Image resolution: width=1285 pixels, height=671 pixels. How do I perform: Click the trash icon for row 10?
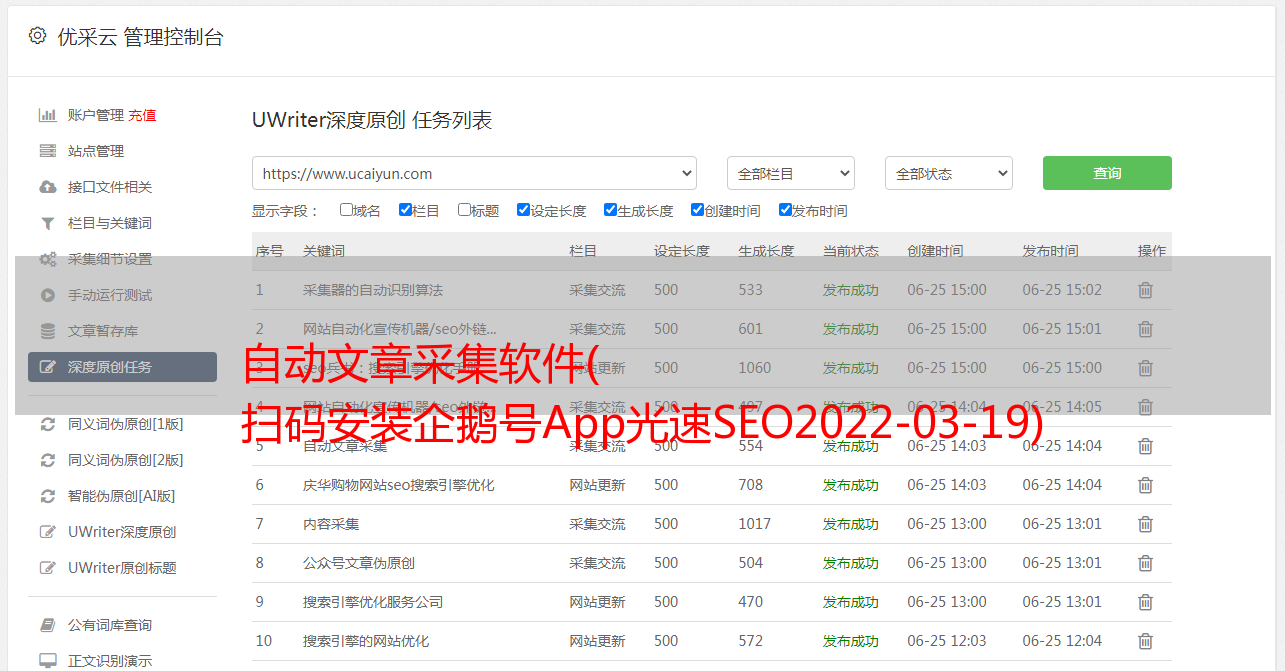[x=1145, y=641]
